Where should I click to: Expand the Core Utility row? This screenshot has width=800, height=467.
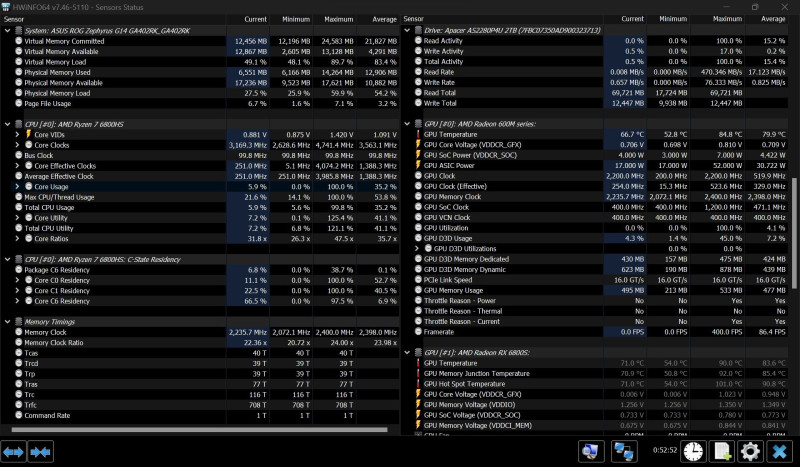tap(18, 217)
